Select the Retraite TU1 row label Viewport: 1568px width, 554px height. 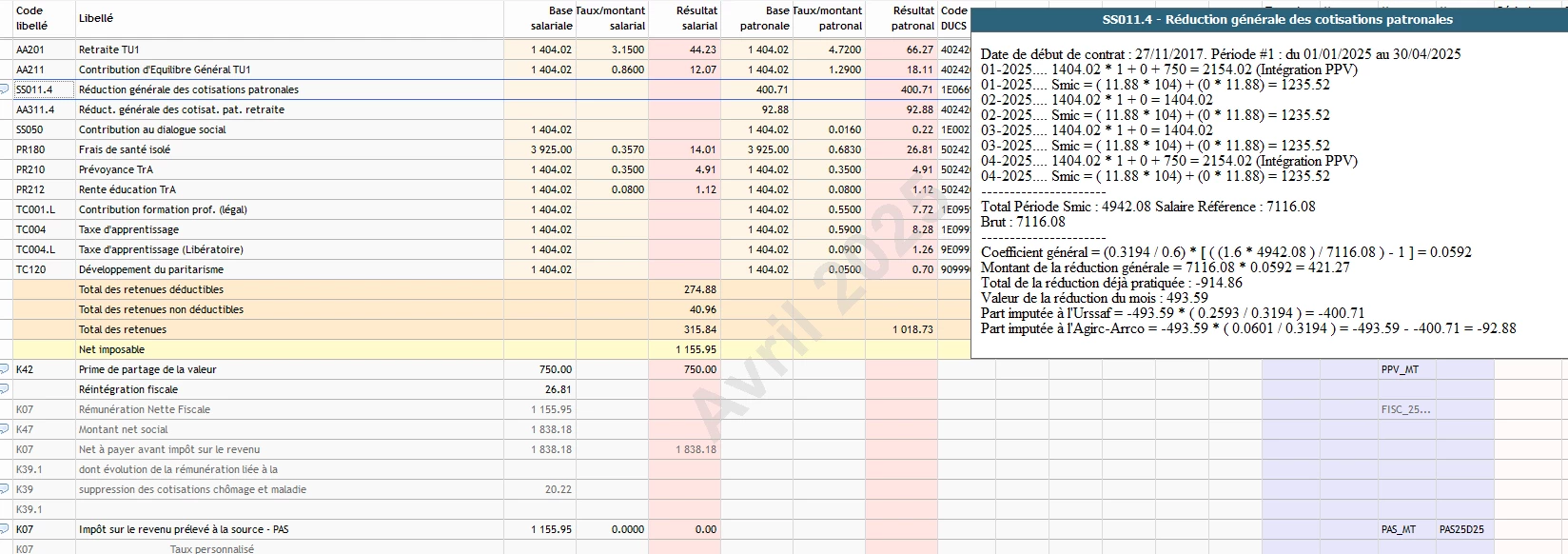point(109,49)
